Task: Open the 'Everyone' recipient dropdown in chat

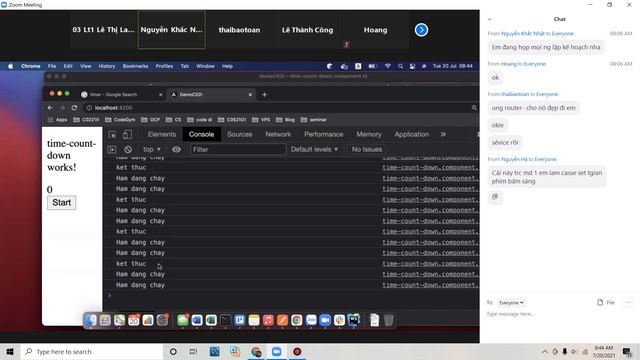Action: point(511,303)
